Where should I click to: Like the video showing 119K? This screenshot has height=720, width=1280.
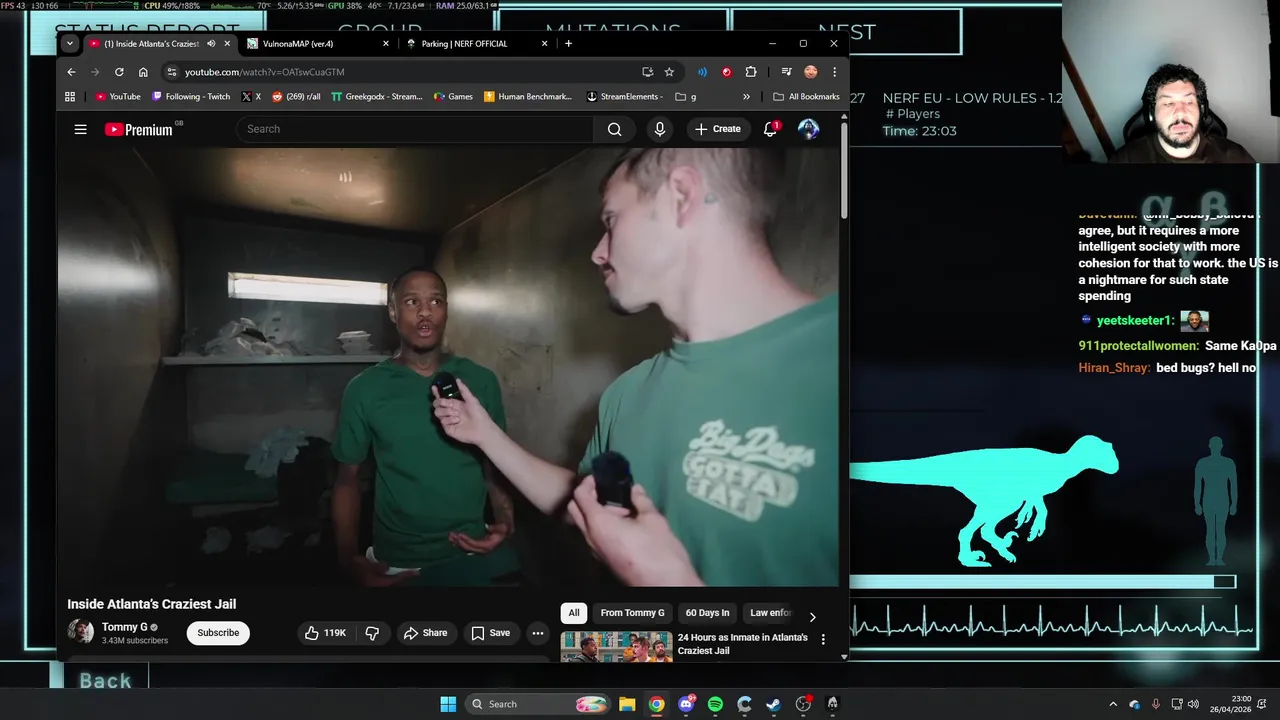(x=325, y=633)
